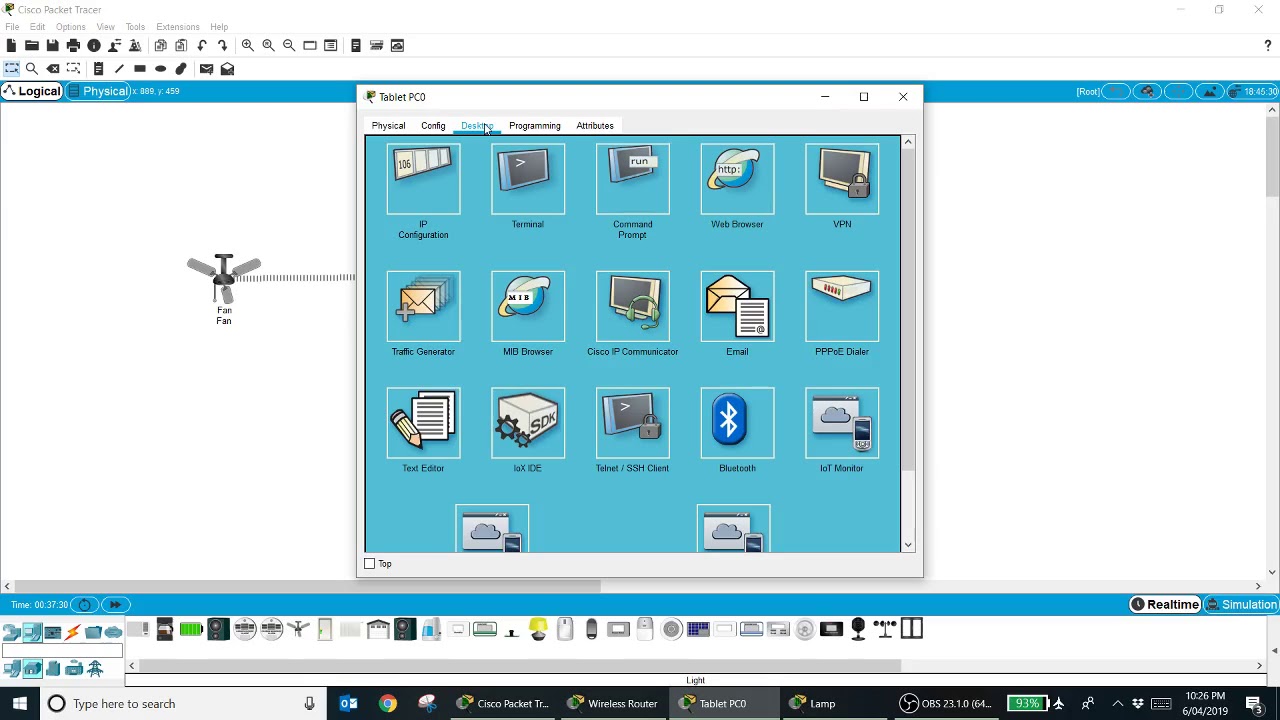Image resolution: width=1280 pixels, height=720 pixels.
Task: Select the Delete tool icon
Action: tap(53, 69)
